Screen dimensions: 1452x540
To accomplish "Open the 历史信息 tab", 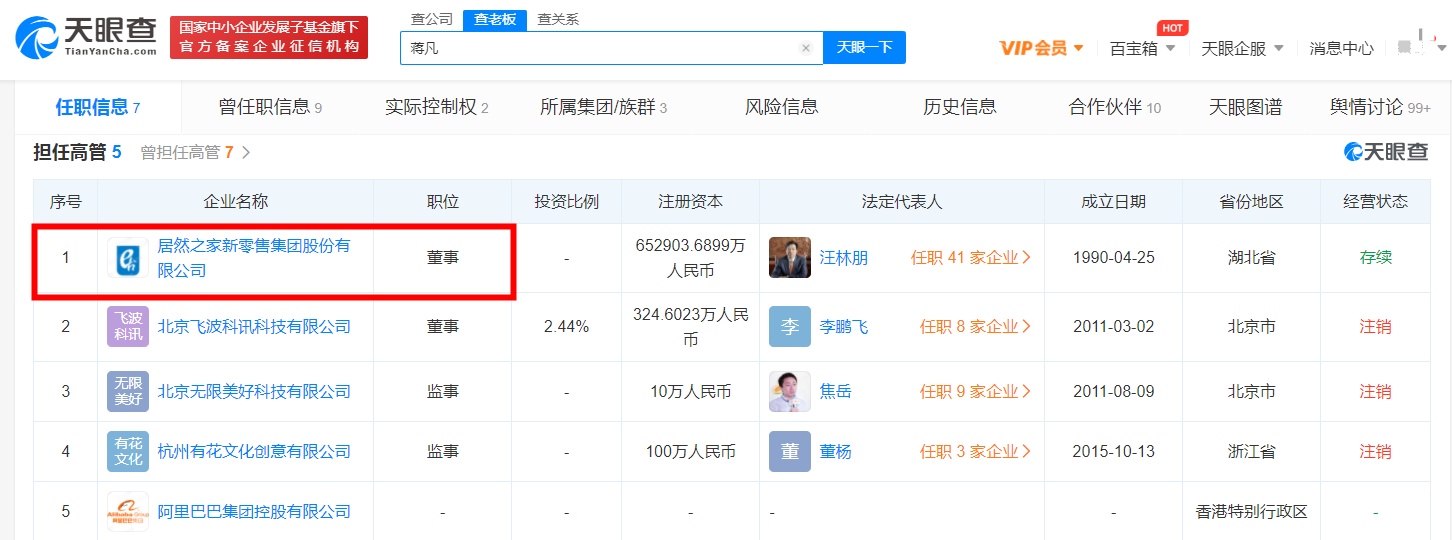I will (960, 107).
